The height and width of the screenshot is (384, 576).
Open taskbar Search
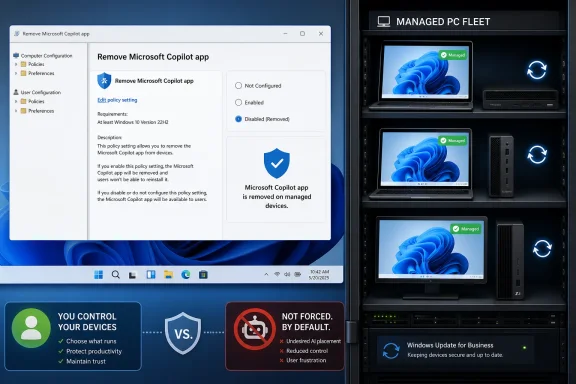tap(116, 275)
